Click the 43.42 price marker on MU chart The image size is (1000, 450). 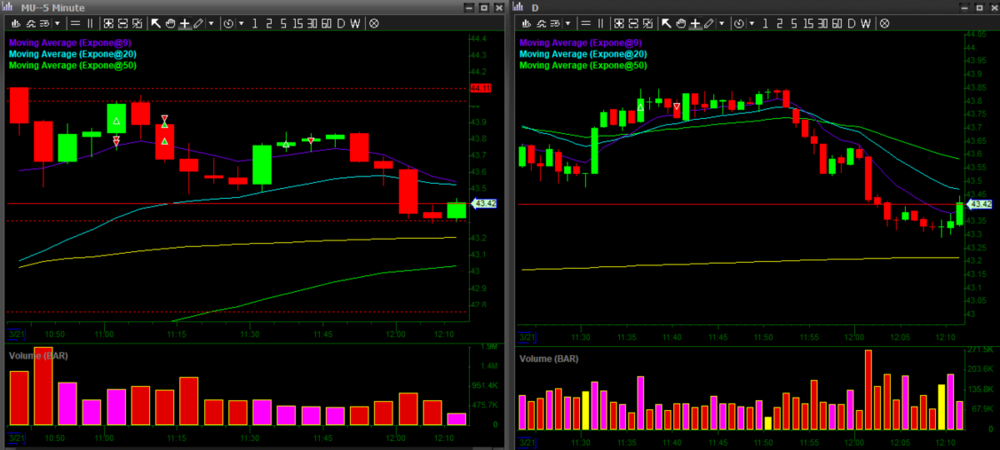484,203
